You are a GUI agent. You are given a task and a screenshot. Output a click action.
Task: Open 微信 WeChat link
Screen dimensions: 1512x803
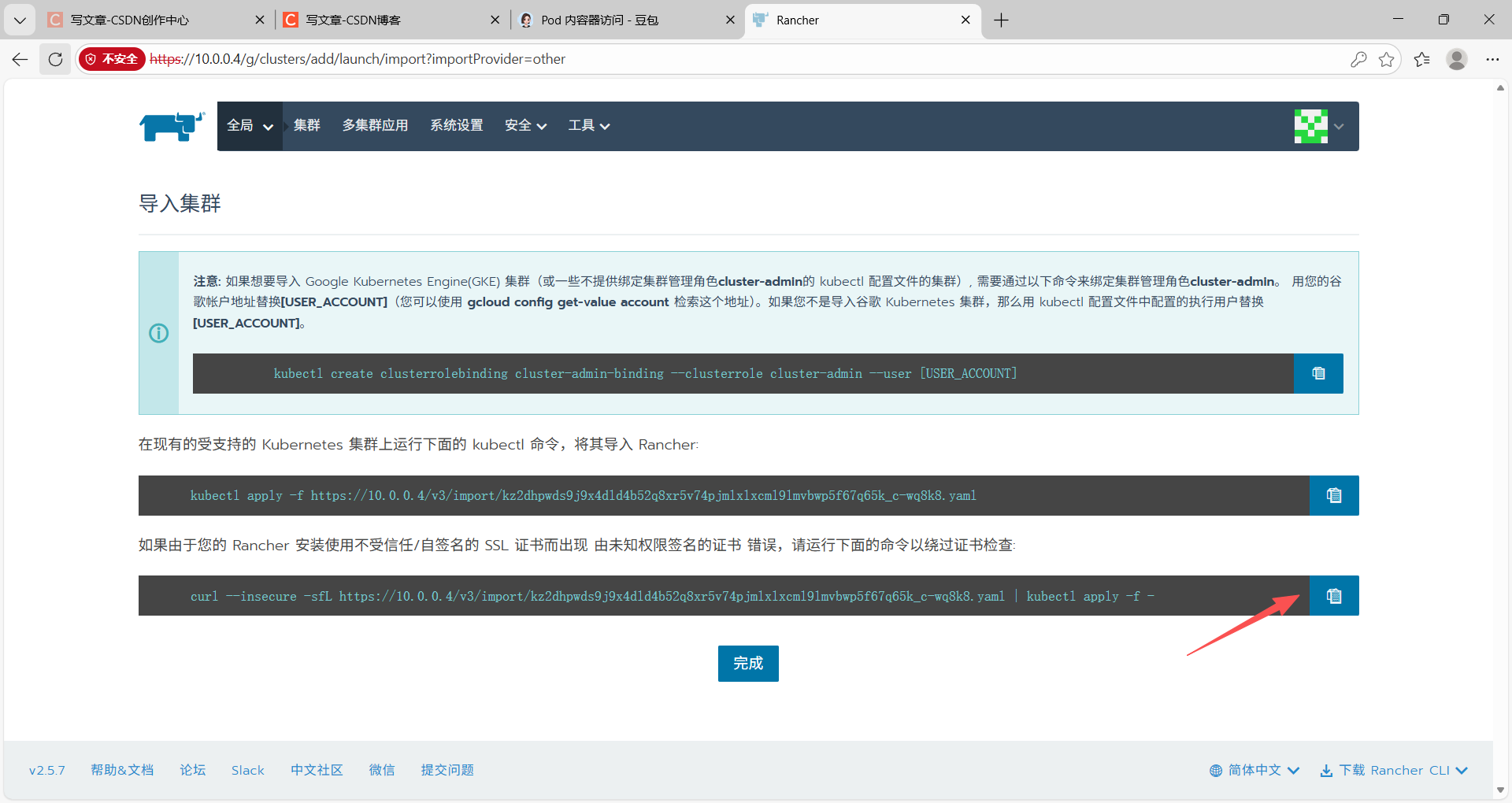[x=382, y=771]
